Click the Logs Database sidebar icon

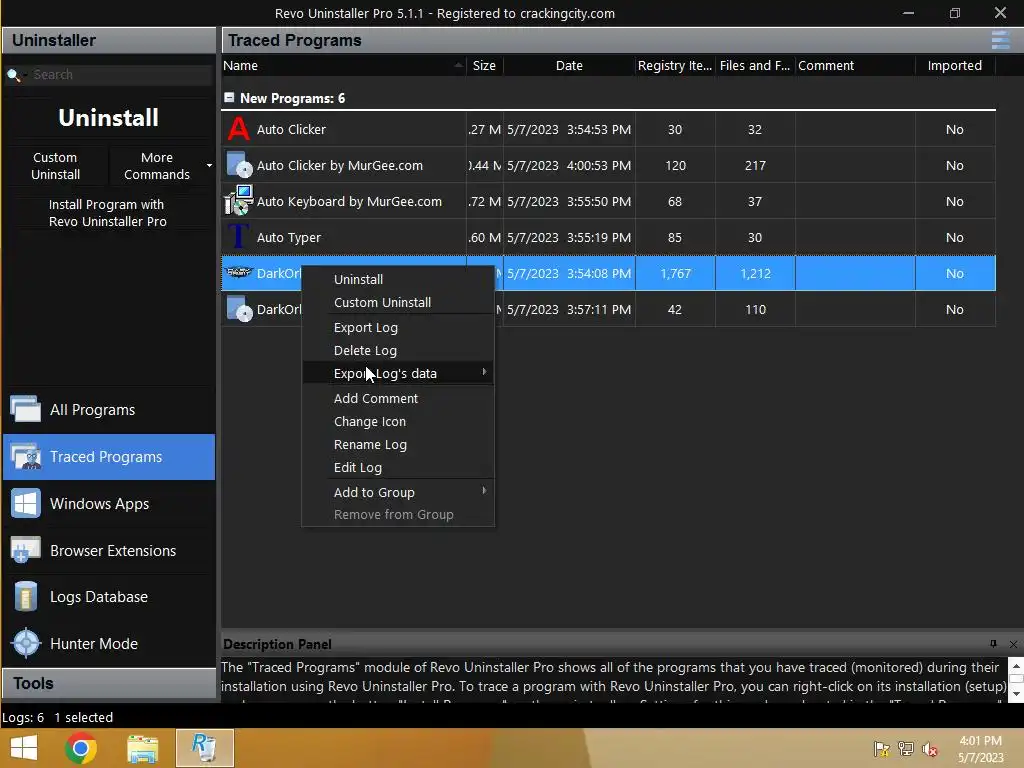coord(25,596)
